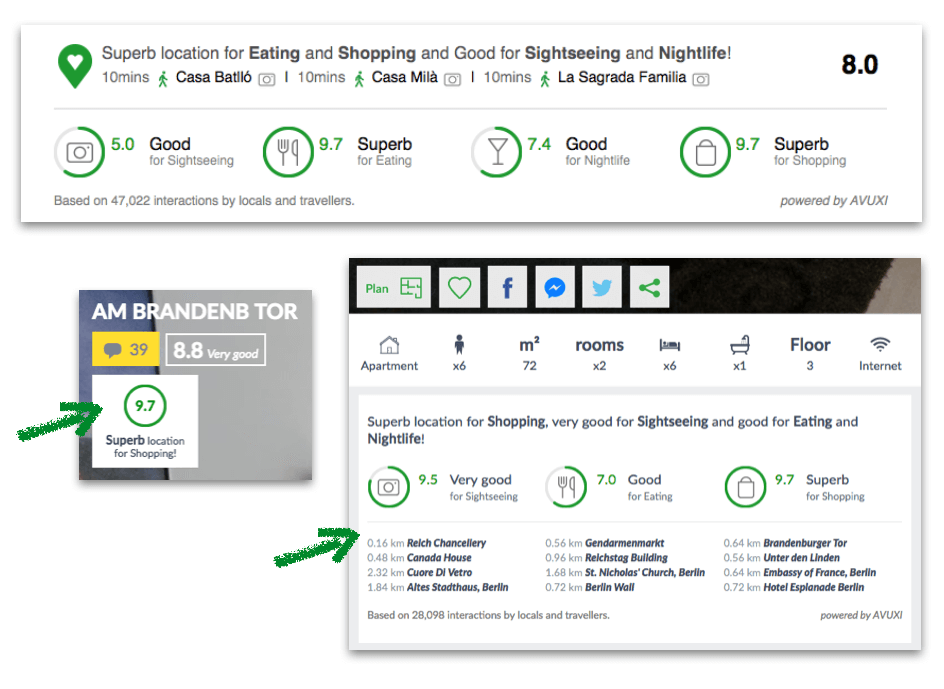Screen dimensions: 944x689
Task: Open the Reich Chancellery landmark link
Action: (x=446, y=543)
